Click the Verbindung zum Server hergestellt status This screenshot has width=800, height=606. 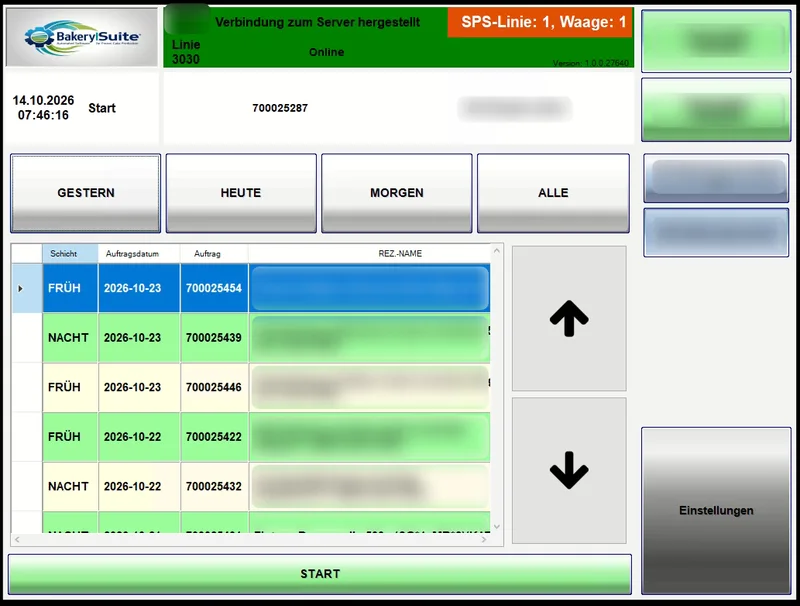coord(317,22)
